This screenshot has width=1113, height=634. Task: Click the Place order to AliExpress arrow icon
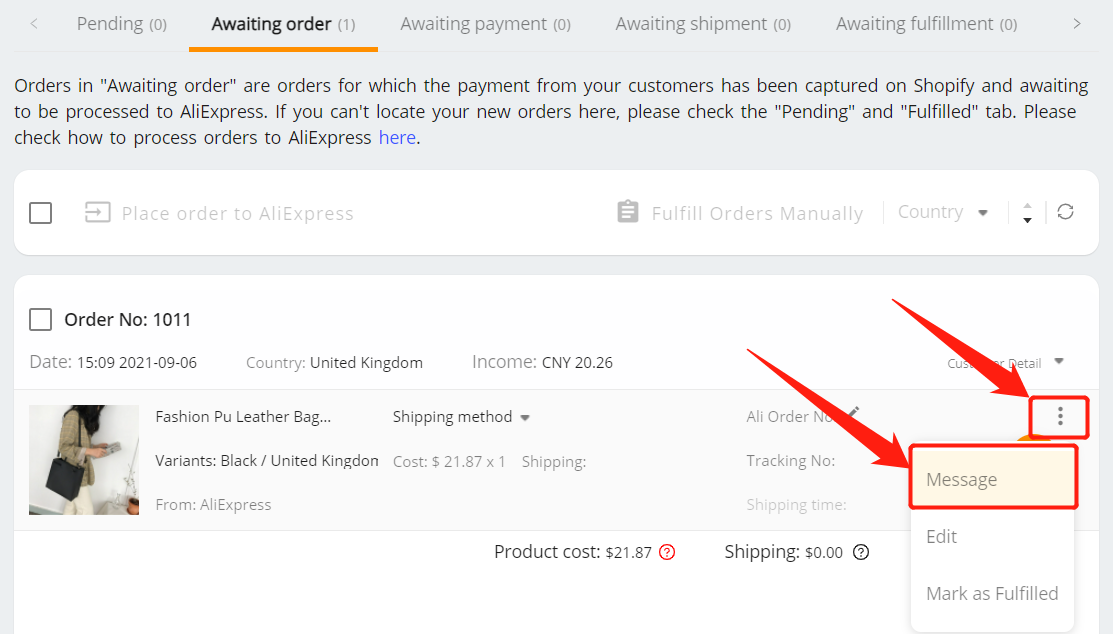[97, 212]
